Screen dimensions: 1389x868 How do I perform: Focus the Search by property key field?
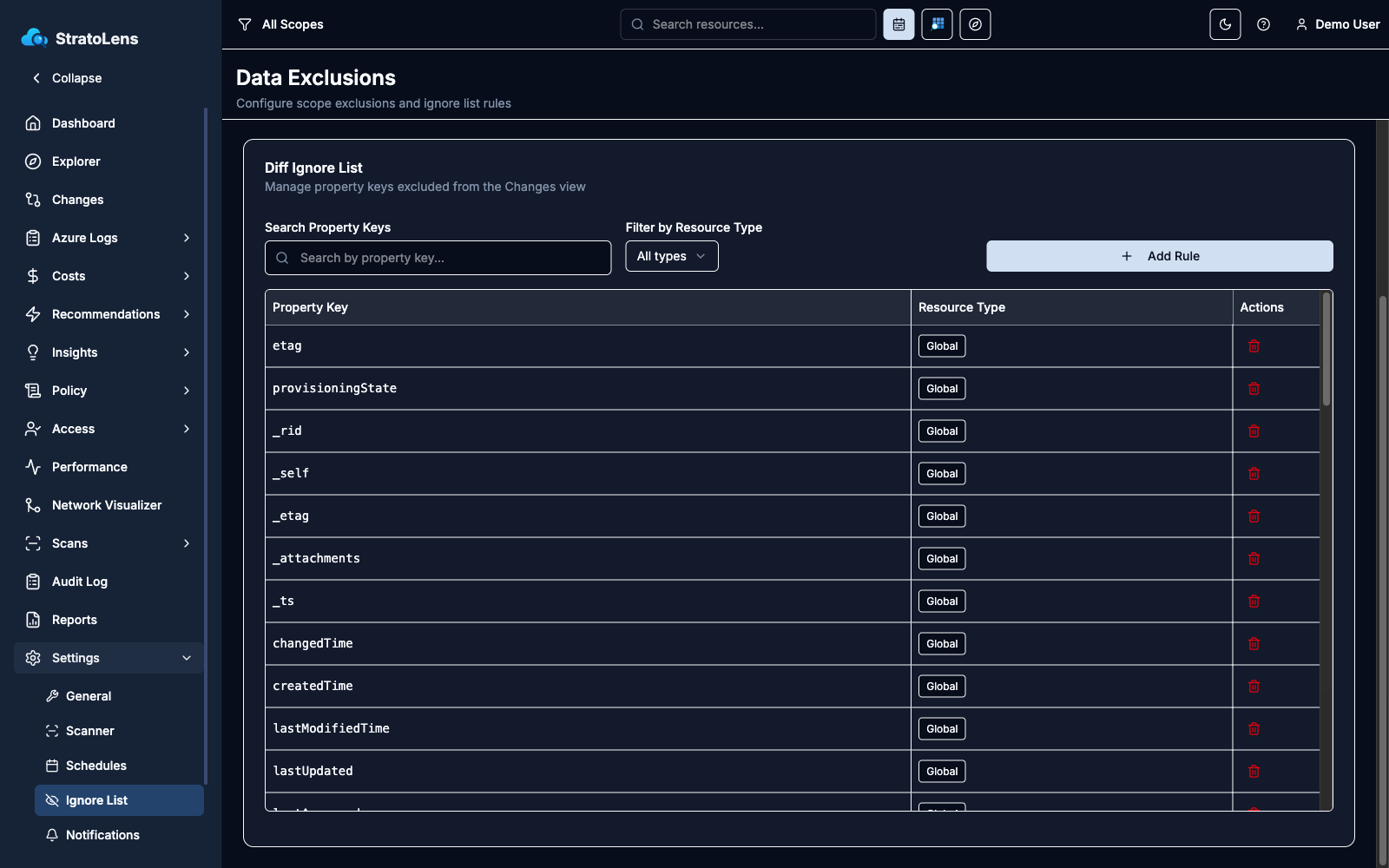(x=438, y=258)
